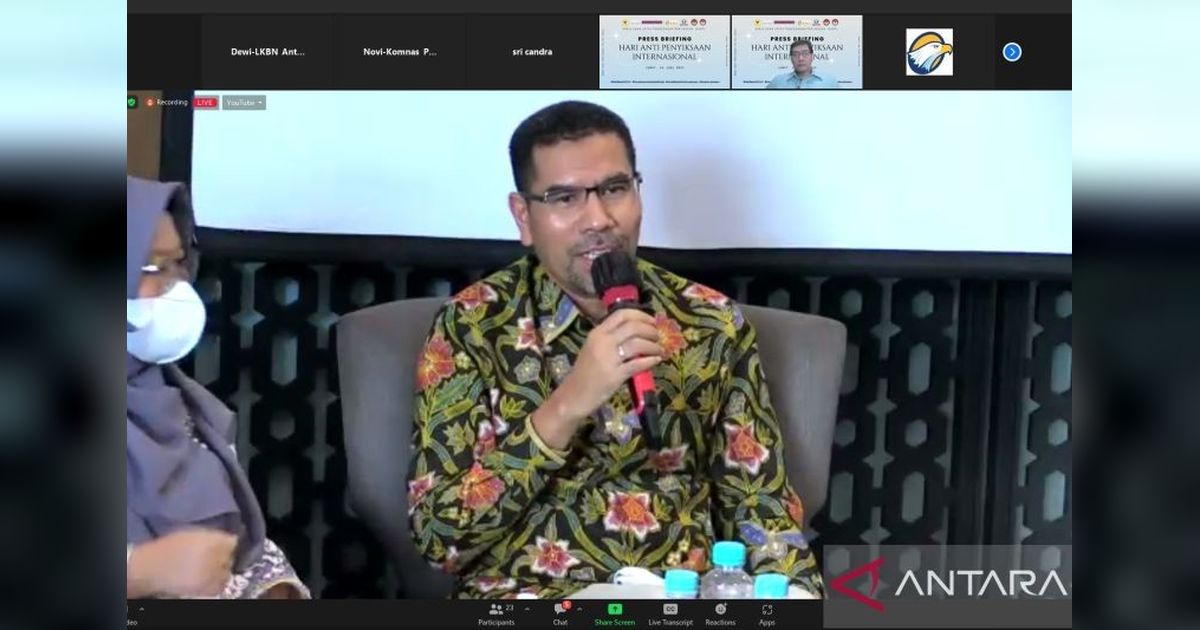Viewport: 1200px width, 630px height.
Task: Open the Apps icon in toolbar
Action: pos(767,609)
